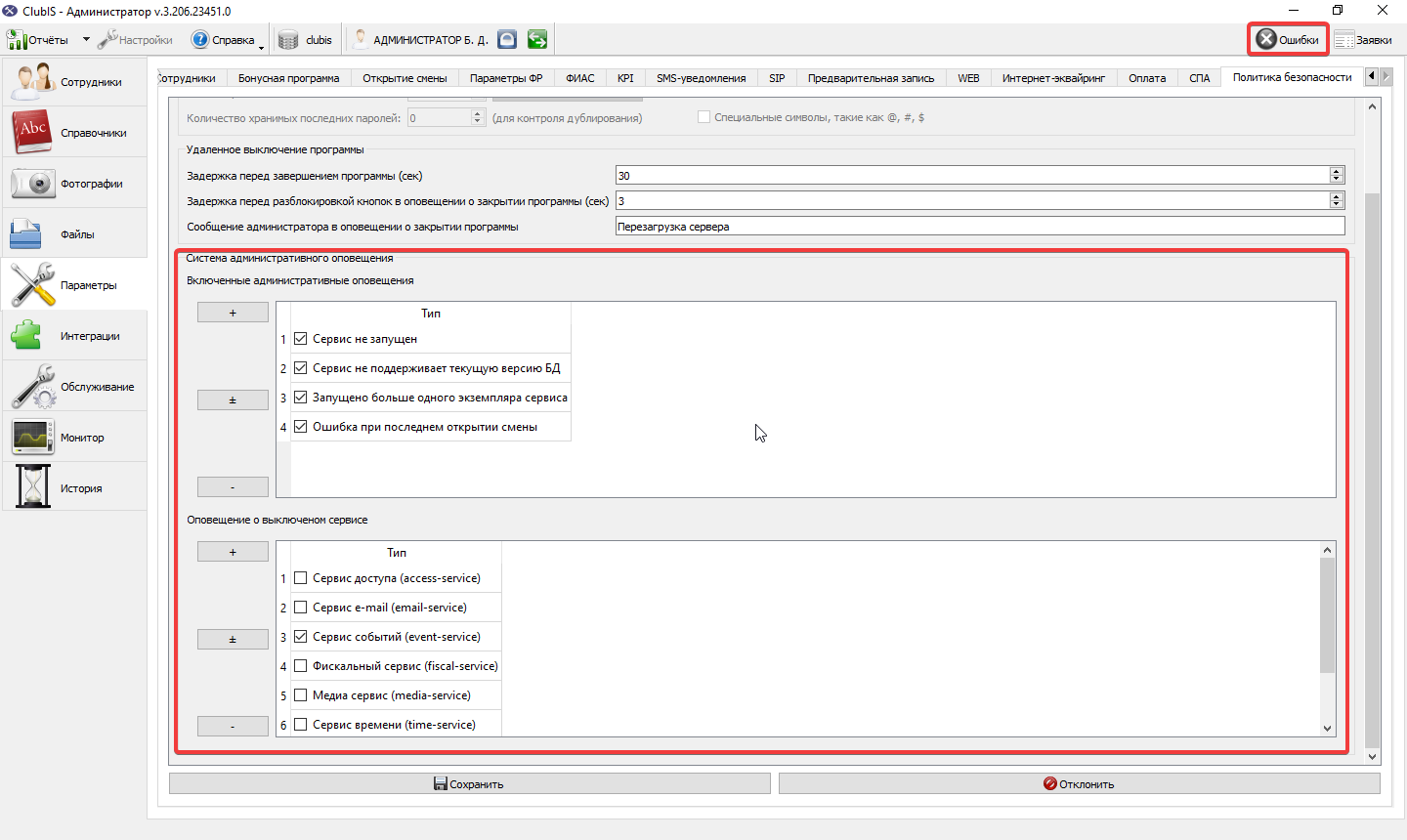
Task: Increase the program shutdown delay stepper
Action: [1337, 172]
